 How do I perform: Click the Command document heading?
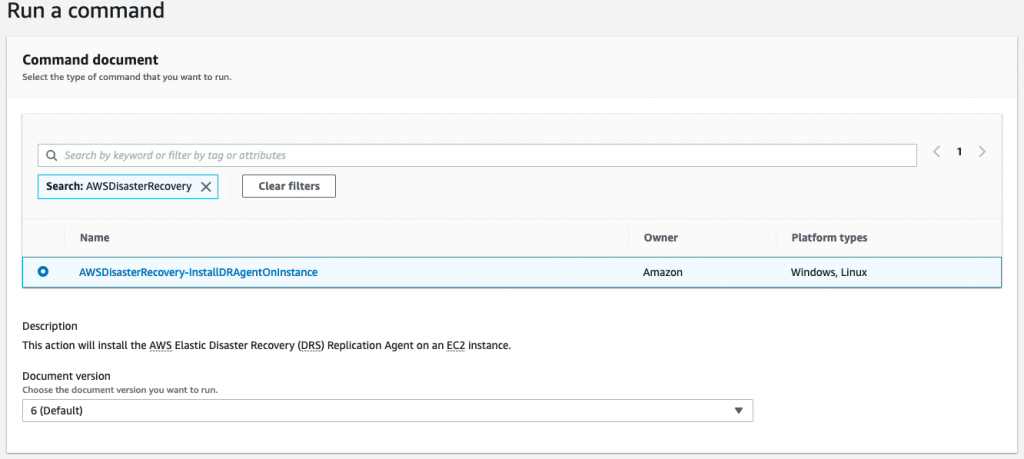[x=90, y=60]
